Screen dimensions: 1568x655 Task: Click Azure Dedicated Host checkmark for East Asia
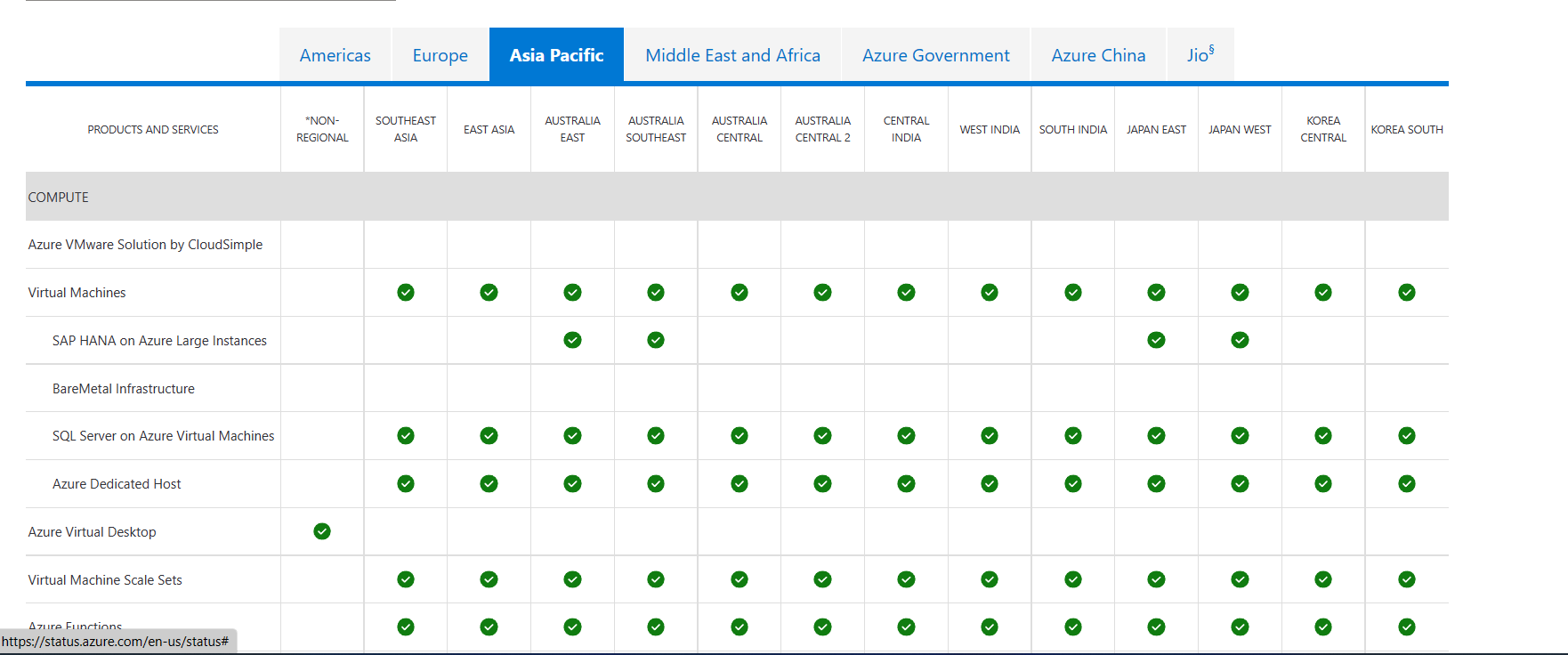point(489,483)
